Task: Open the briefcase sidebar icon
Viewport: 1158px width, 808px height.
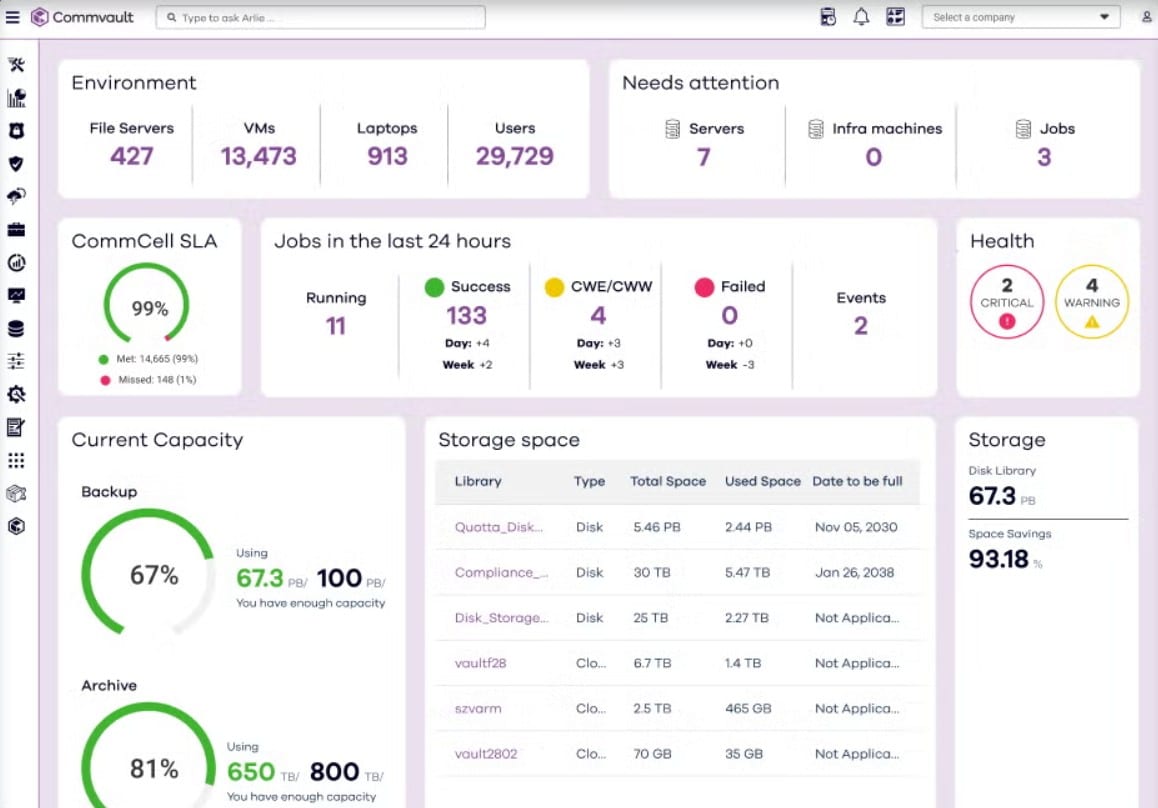Action: coord(16,230)
